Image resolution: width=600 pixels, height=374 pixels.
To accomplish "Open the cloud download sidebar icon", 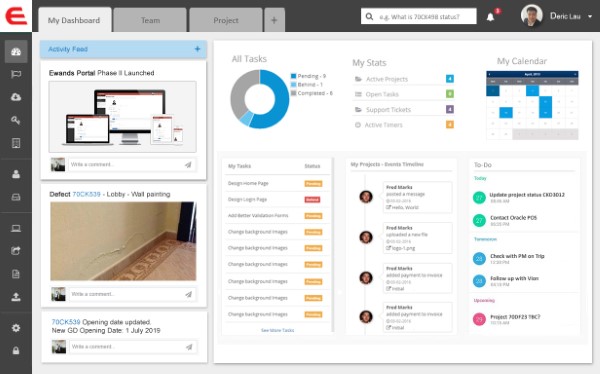I will [16, 97].
